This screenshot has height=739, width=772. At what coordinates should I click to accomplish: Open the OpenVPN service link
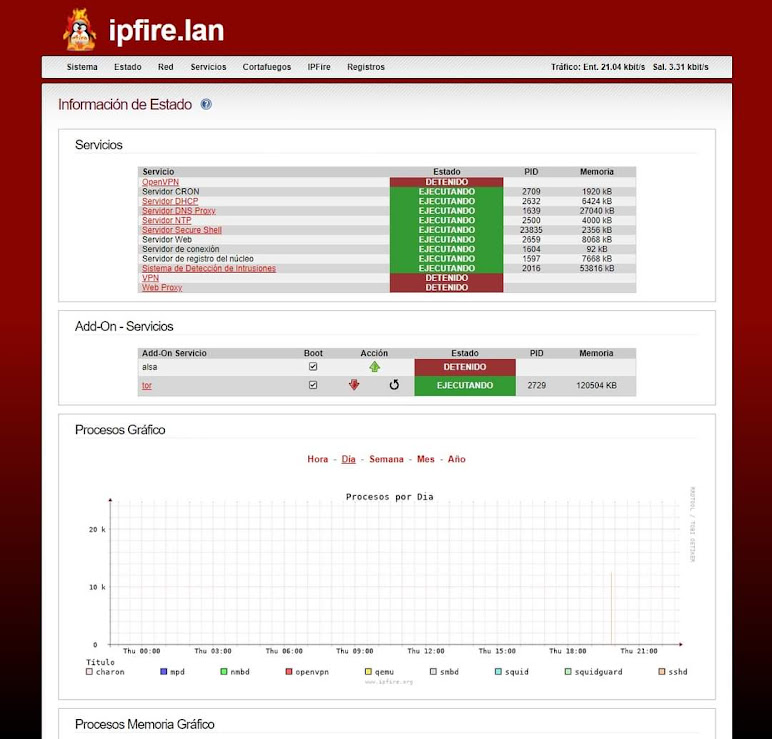coord(160,182)
